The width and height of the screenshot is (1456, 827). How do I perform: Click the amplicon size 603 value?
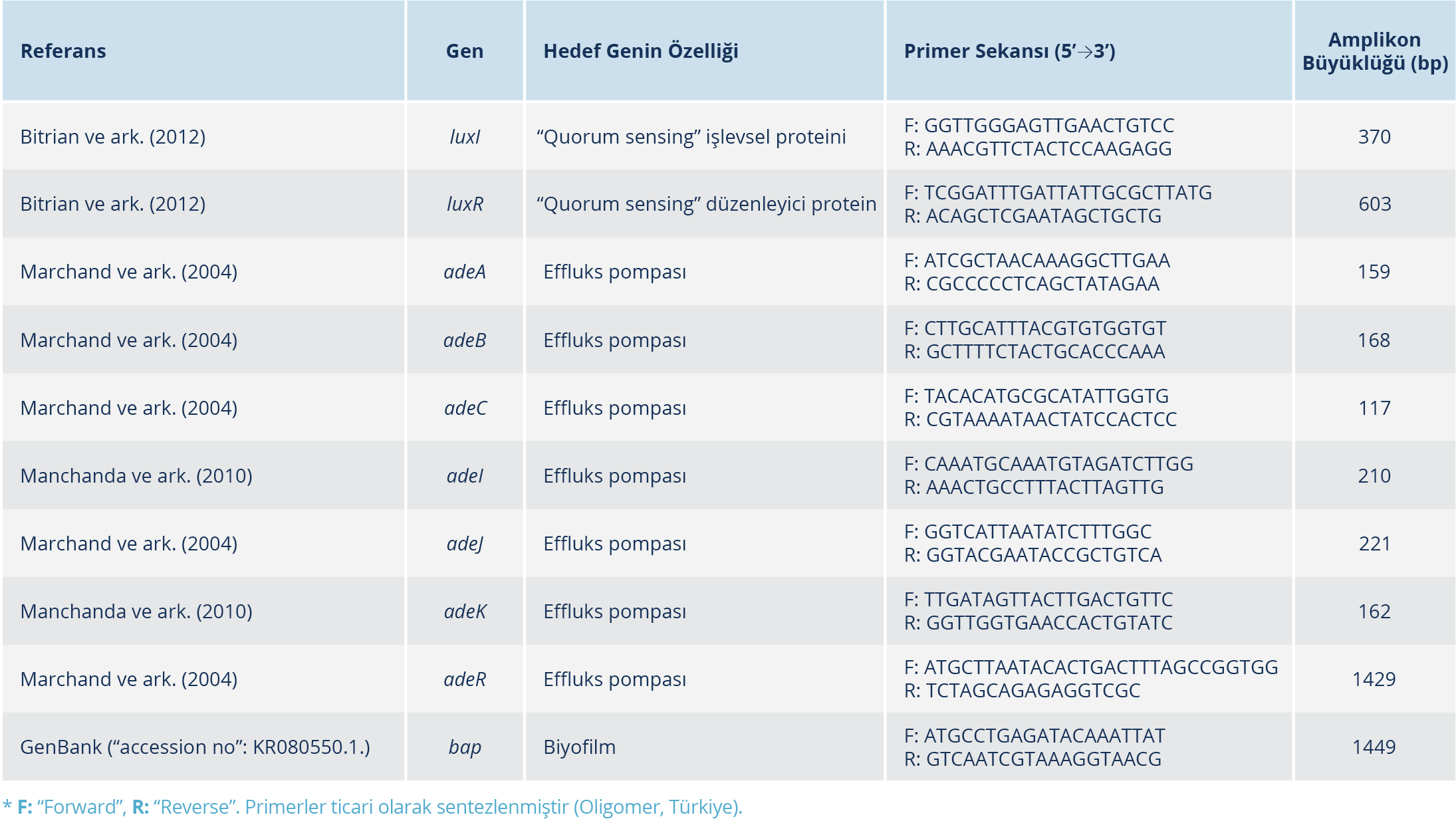click(x=1374, y=204)
